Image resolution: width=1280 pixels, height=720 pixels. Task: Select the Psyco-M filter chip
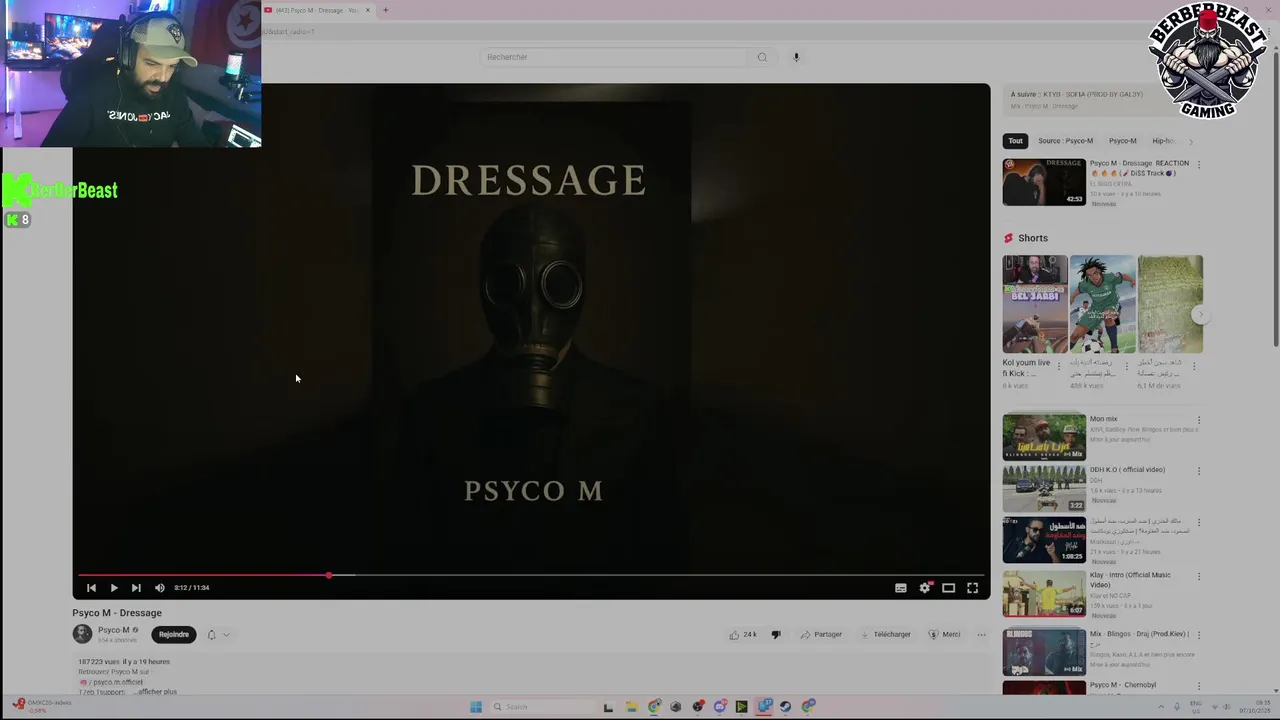coord(1122,141)
